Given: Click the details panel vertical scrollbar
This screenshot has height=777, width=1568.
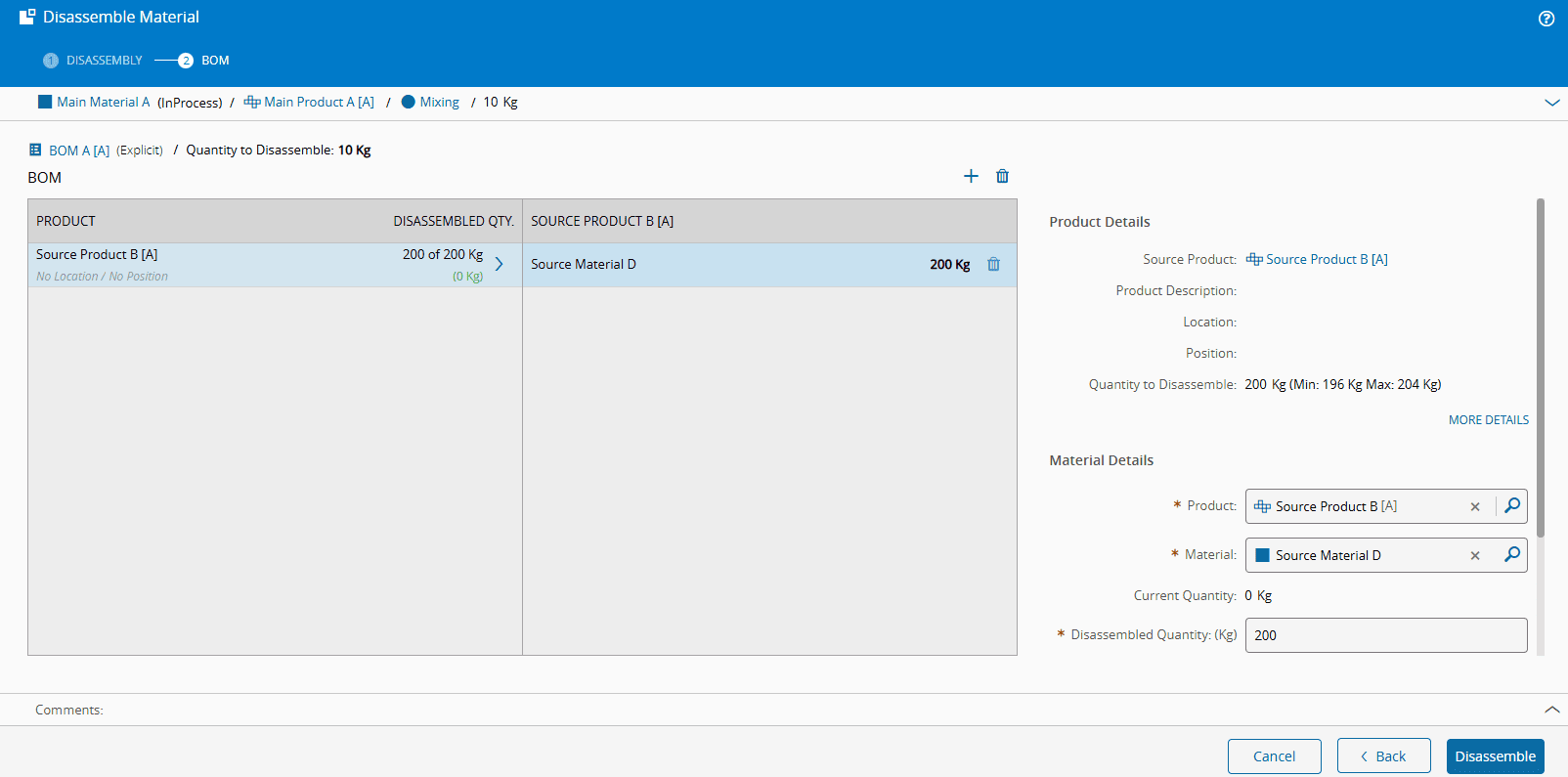Looking at the screenshot, I should 1541,367.
